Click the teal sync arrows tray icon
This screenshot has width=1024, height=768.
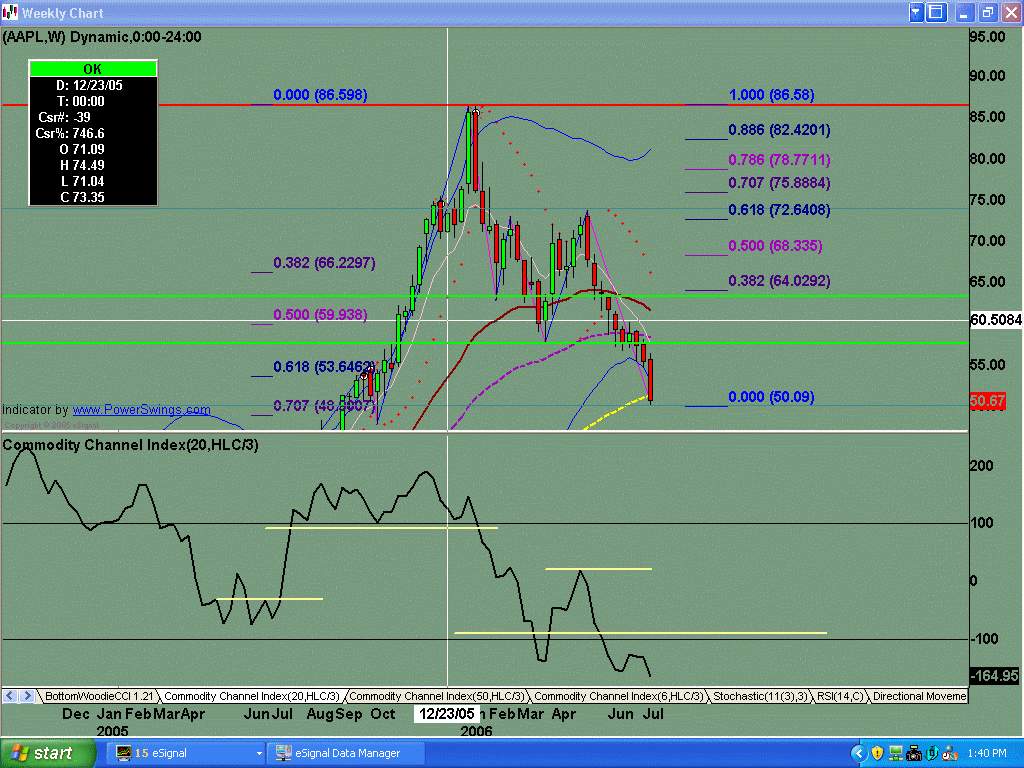click(x=931, y=754)
